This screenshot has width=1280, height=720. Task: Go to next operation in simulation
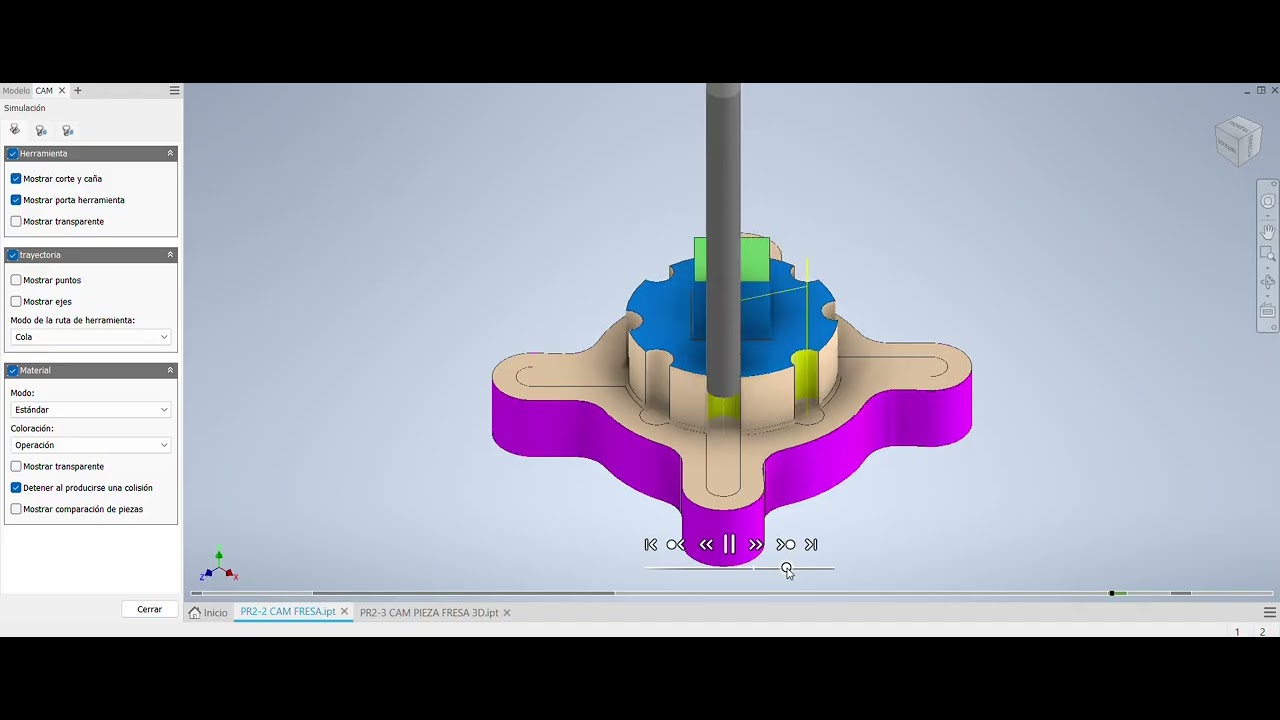pos(786,544)
